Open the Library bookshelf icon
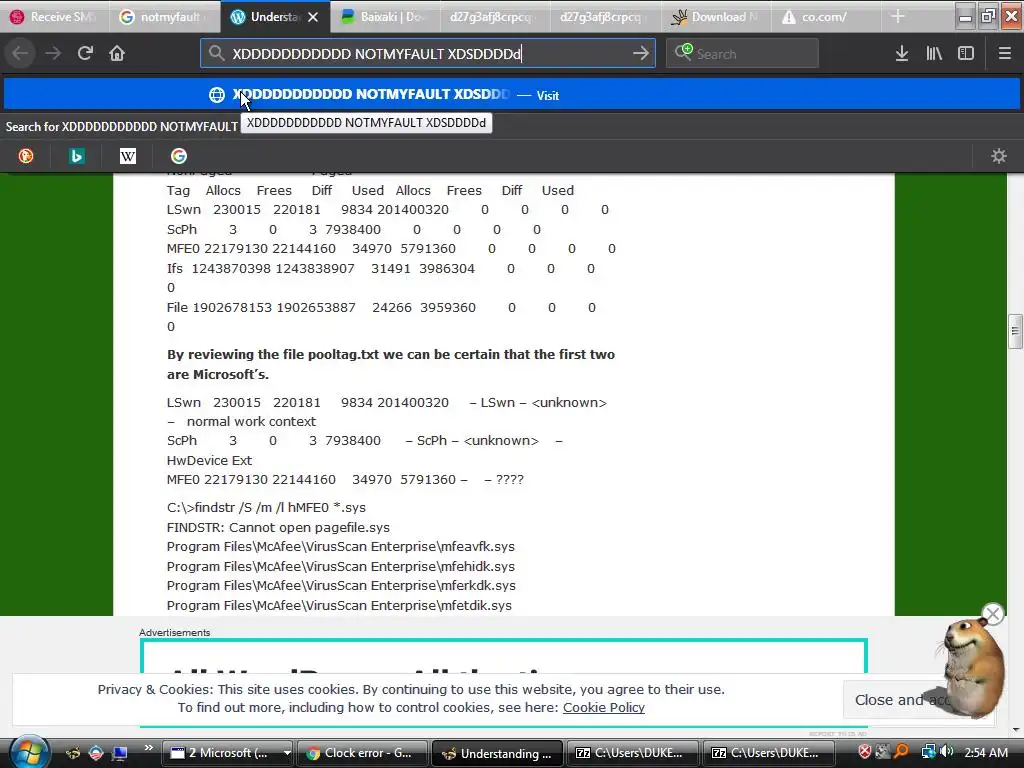Viewport: 1024px width, 768px height. tap(934, 54)
